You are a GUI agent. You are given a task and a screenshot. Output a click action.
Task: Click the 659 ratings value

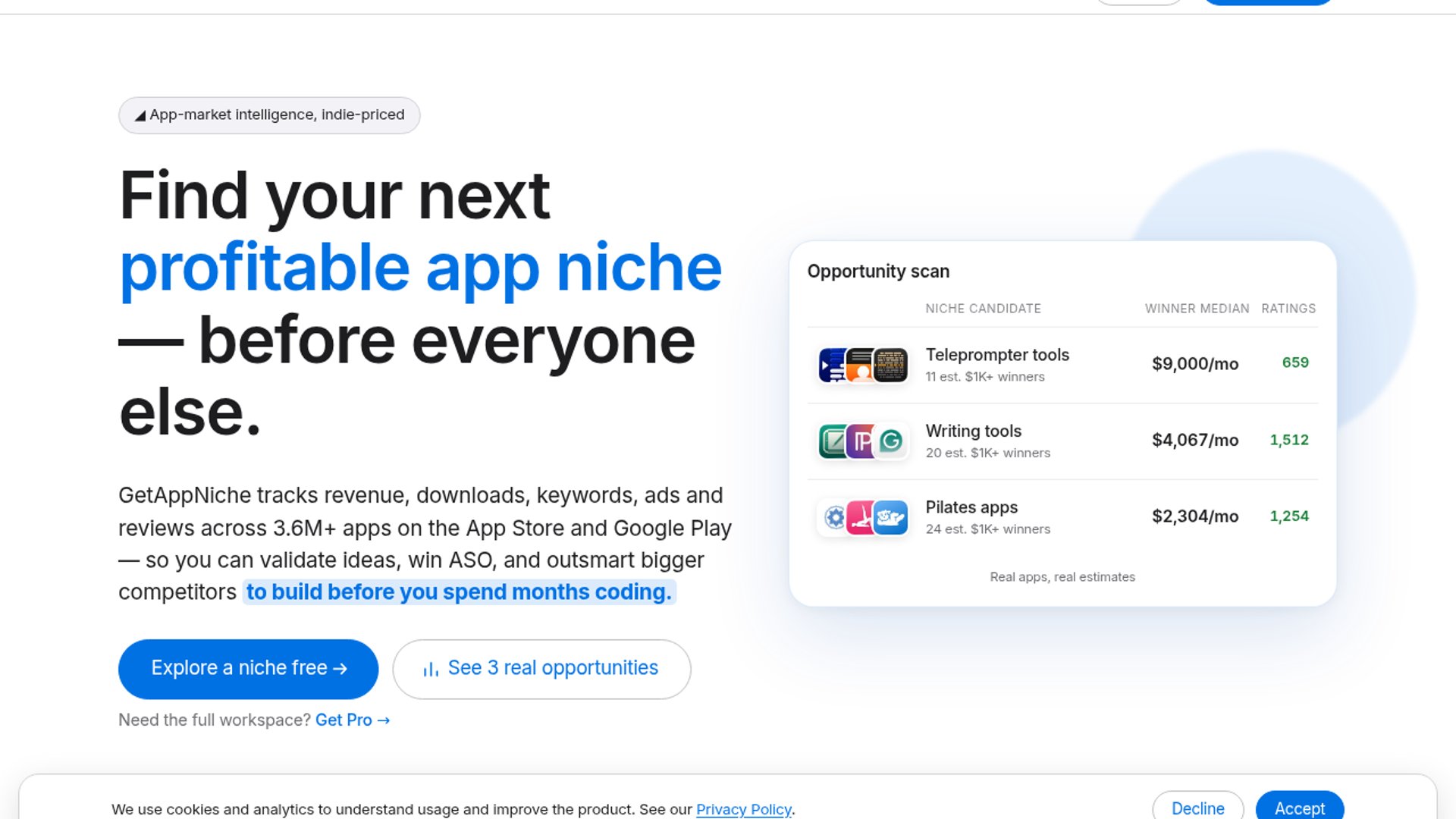[1295, 362]
